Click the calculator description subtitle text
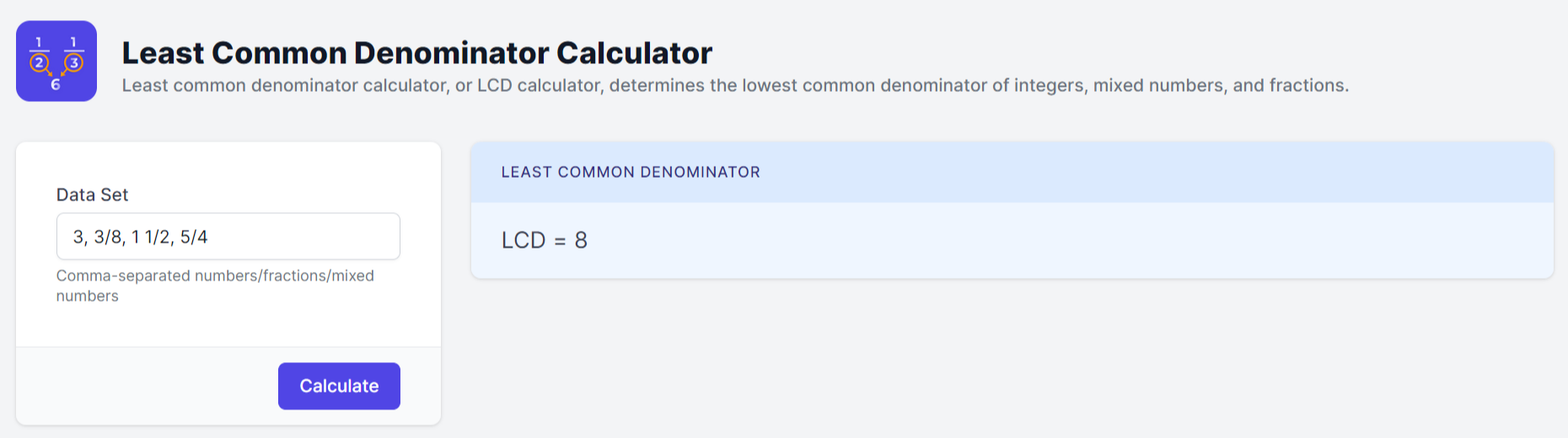This screenshot has width=1568, height=438. (x=734, y=86)
